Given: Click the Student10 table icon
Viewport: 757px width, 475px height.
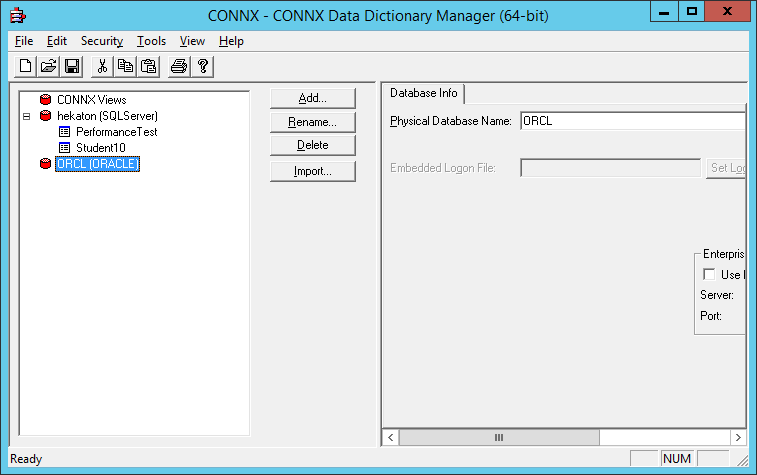Looking at the screenshot, I should tap(64, 147).
